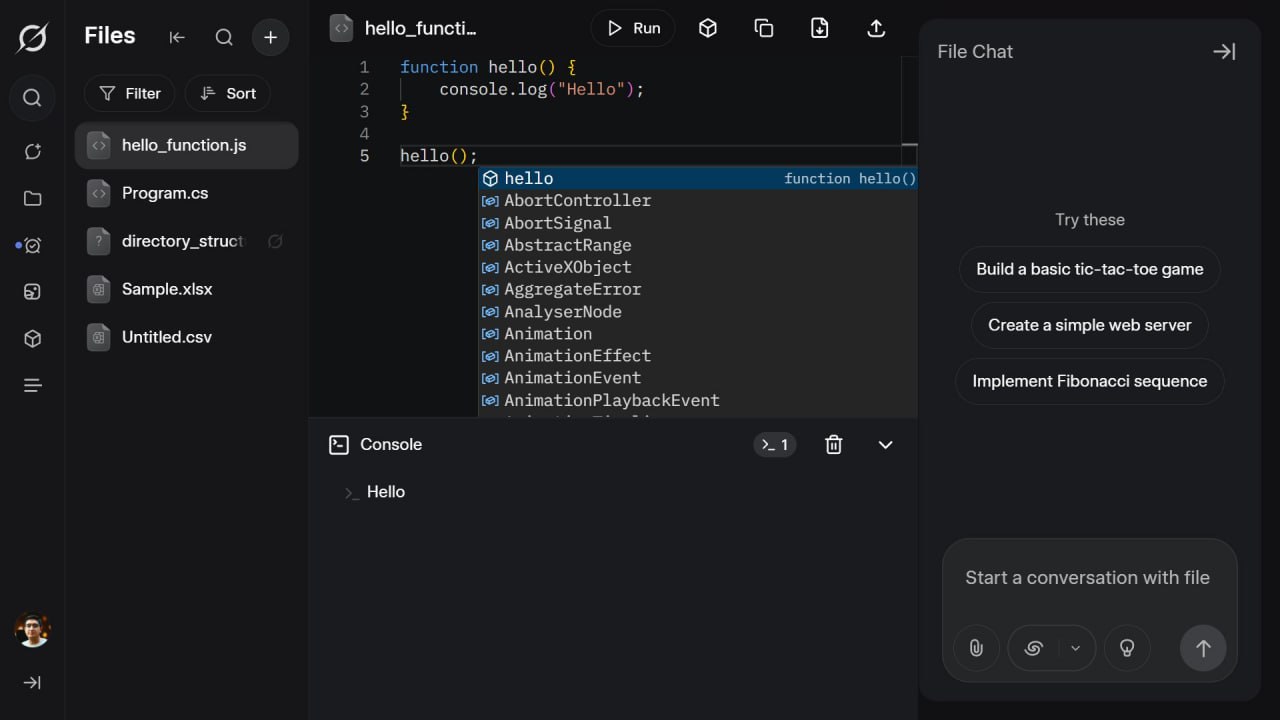The image size is (1280, 720).
Task: Close the File Chat panel
Action: [x=1224, y=52]
